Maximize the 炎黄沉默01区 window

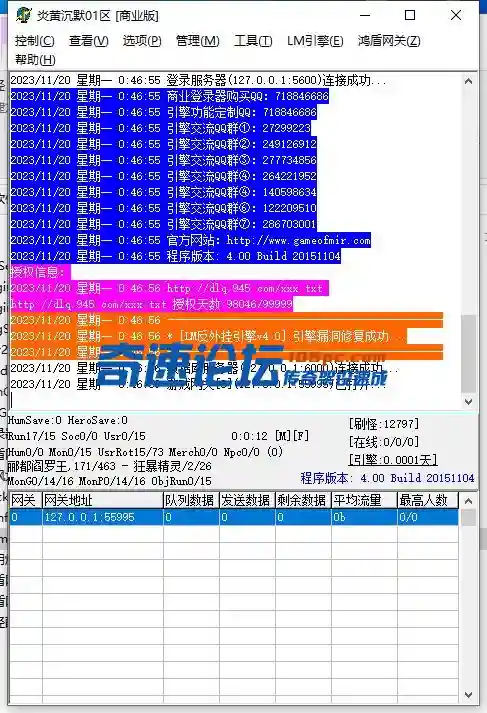point(410,15)
